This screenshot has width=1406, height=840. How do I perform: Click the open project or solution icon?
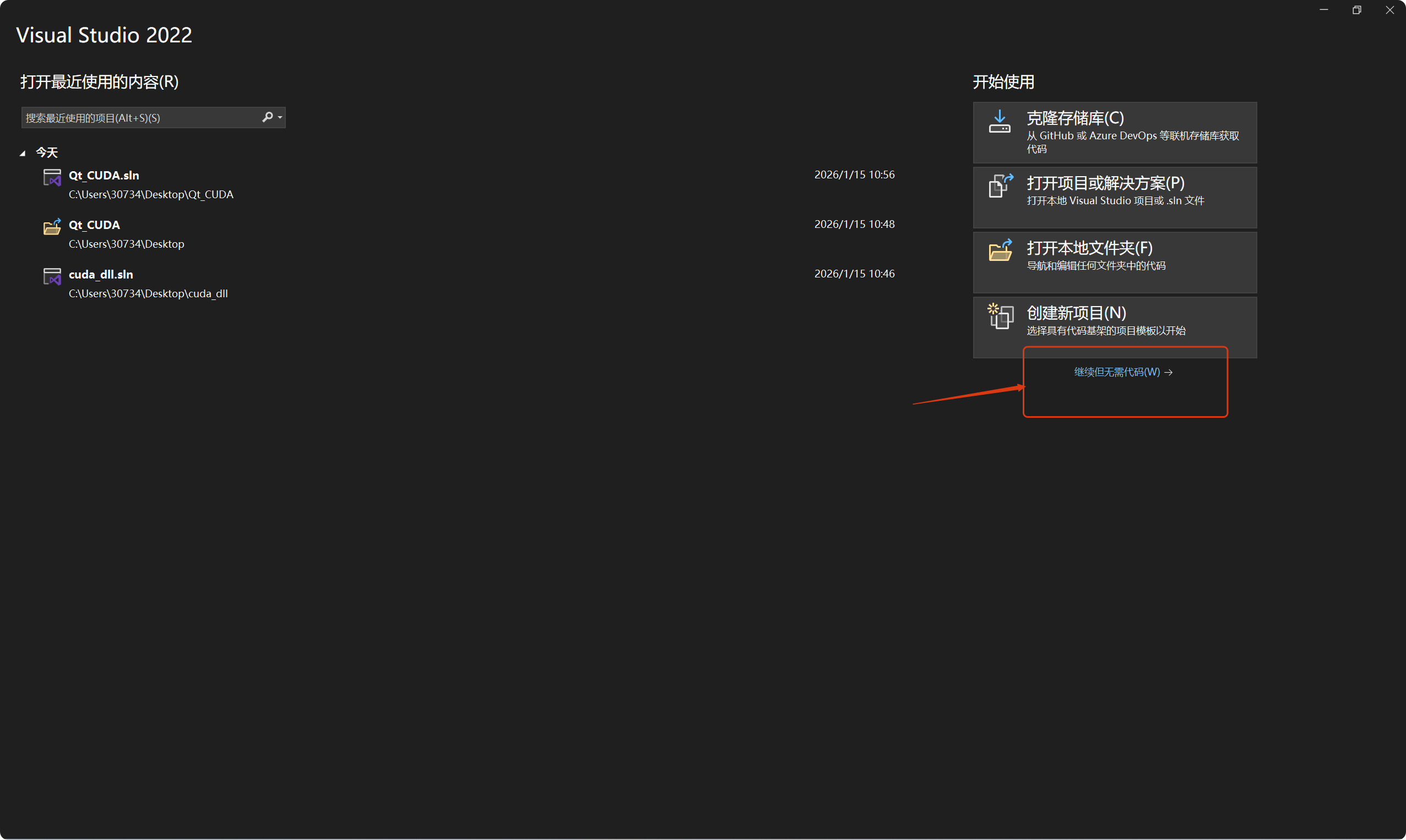click(x=1000, y=186)
